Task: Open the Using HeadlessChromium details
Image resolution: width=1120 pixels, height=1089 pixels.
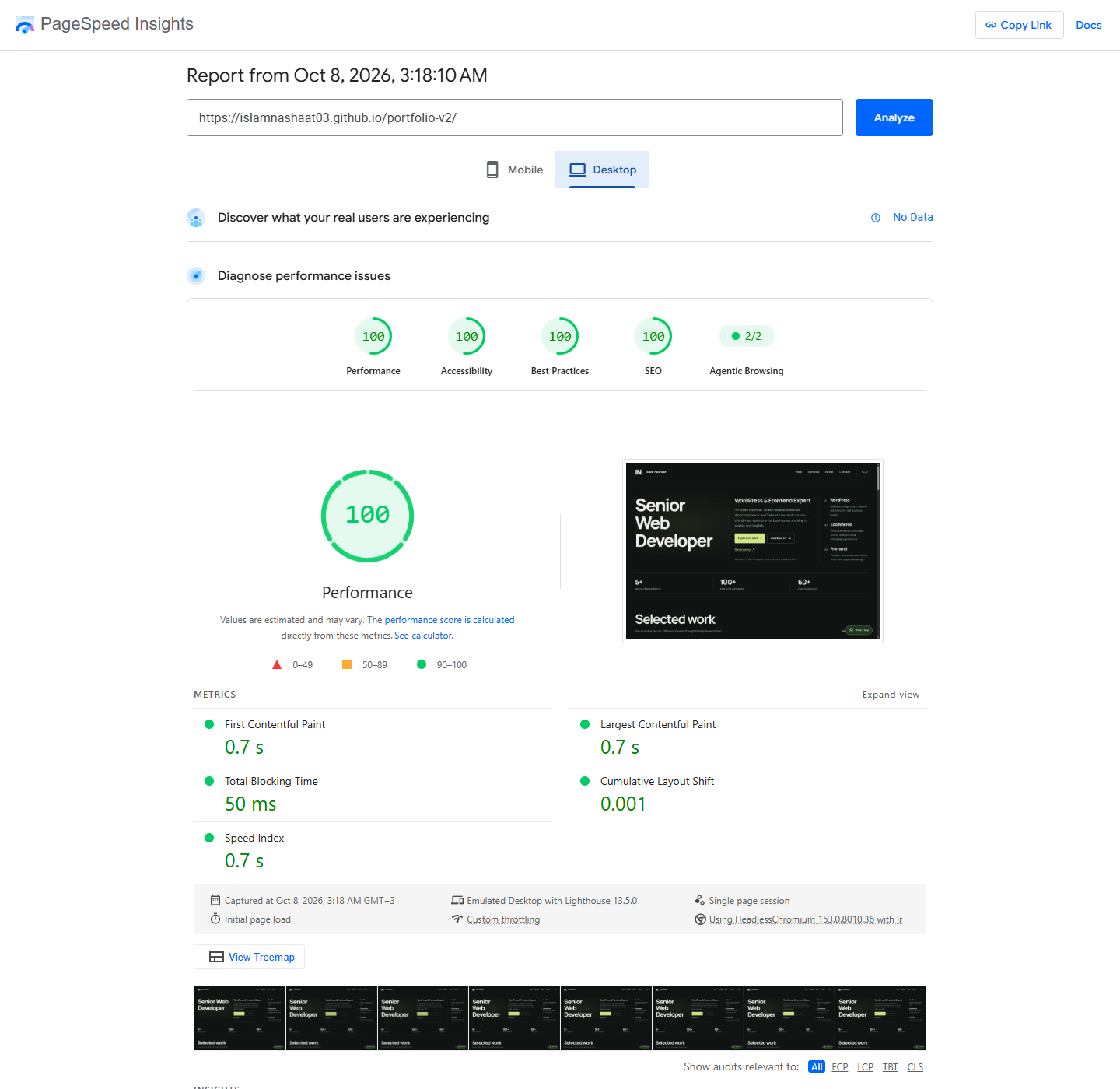Action: tap(806, 919)
